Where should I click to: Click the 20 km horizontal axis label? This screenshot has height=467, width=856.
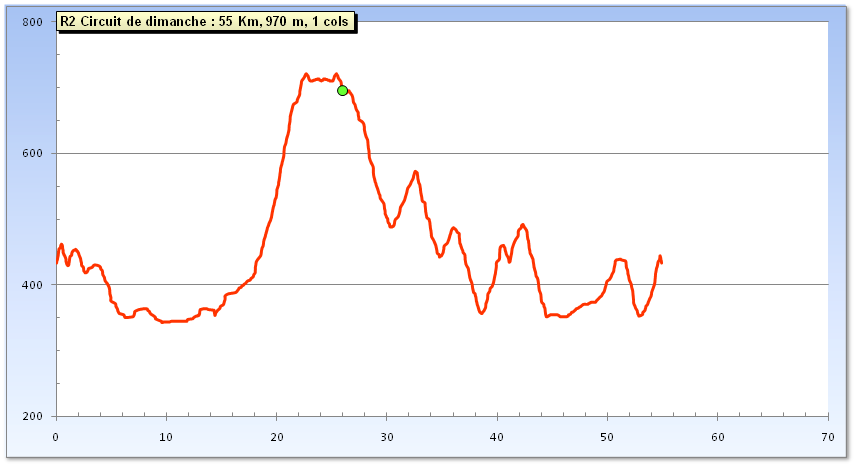[x=276, y=437]
